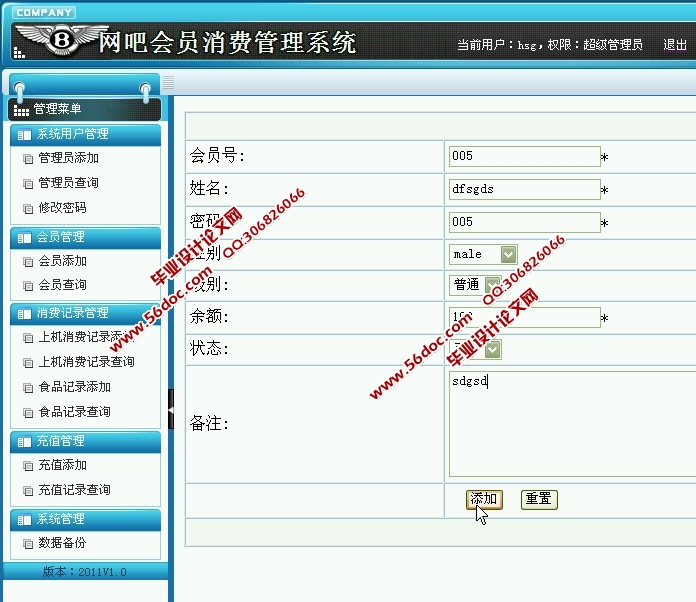Collapse the 系统管理 menu section
Image resolution: width=696 pixels, height=602 pixels.
[85, 519]
